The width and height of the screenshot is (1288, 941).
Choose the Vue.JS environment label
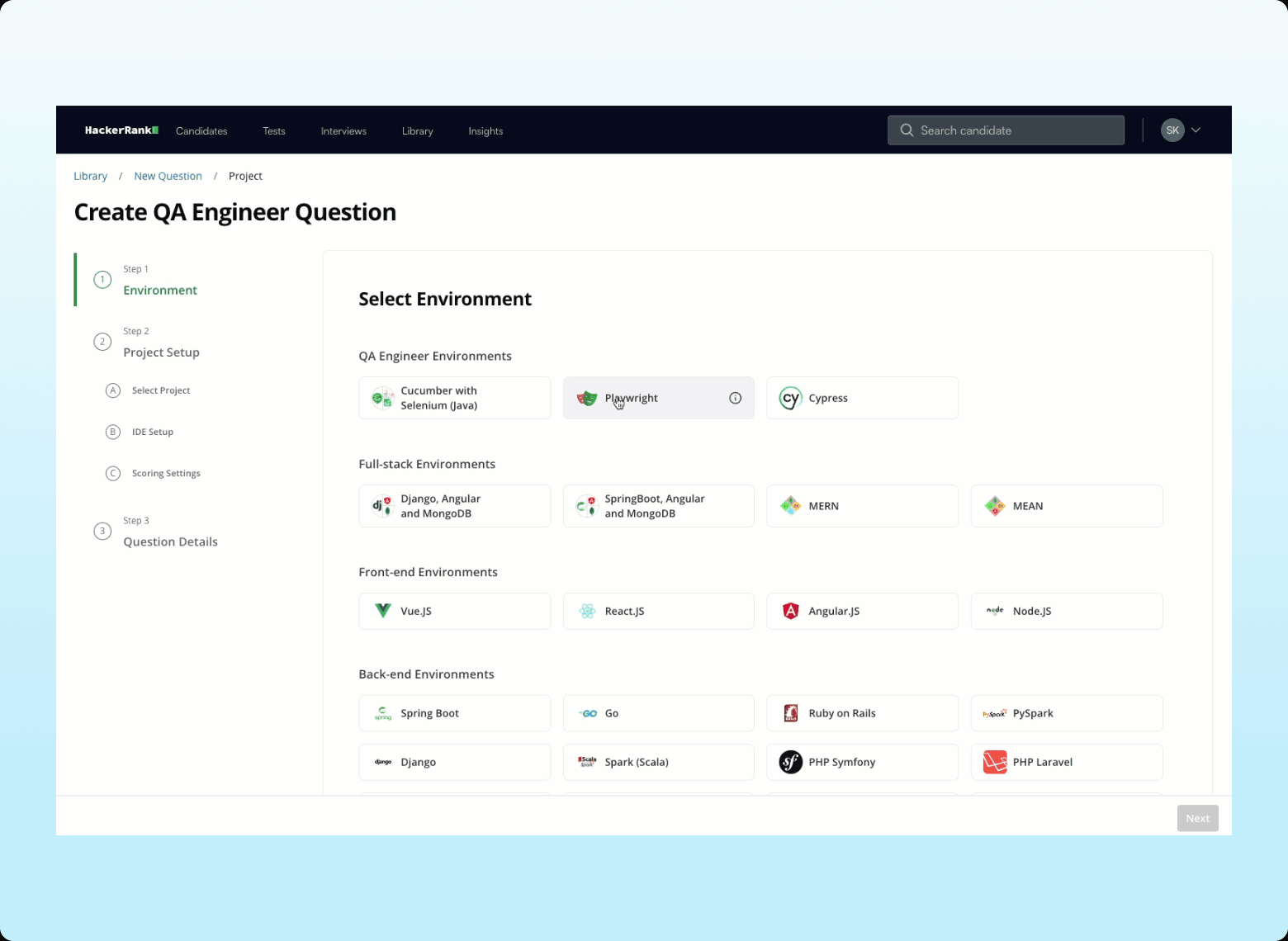coord(416,611)
